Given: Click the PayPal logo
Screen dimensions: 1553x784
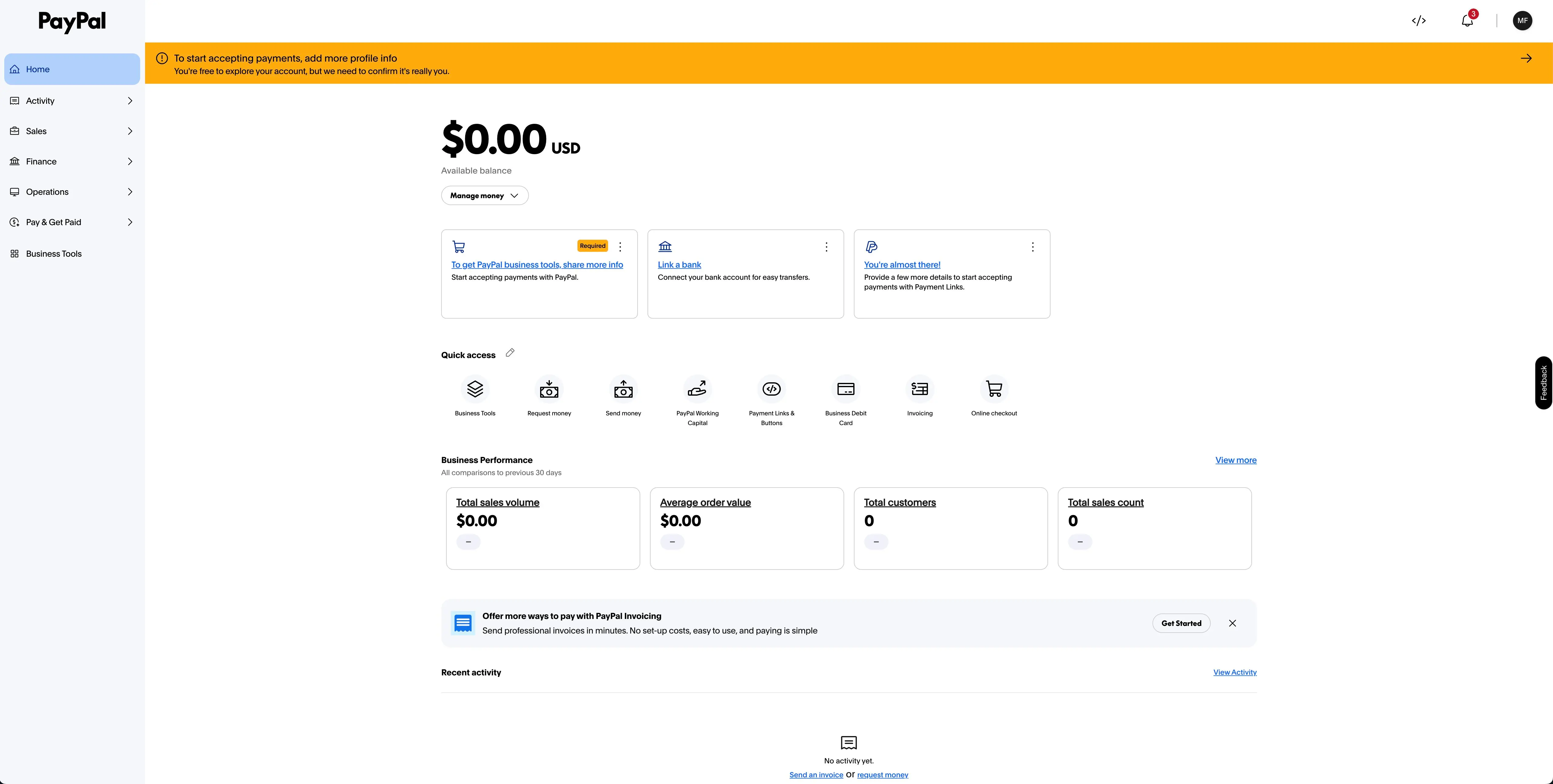Looking at the screenshot, I should point(72,22).
